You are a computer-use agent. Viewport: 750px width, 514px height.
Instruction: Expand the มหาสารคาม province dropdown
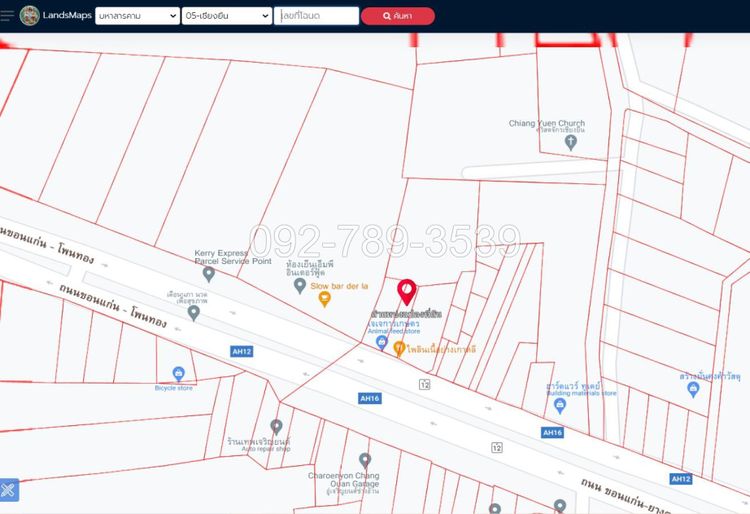(137, 16)
